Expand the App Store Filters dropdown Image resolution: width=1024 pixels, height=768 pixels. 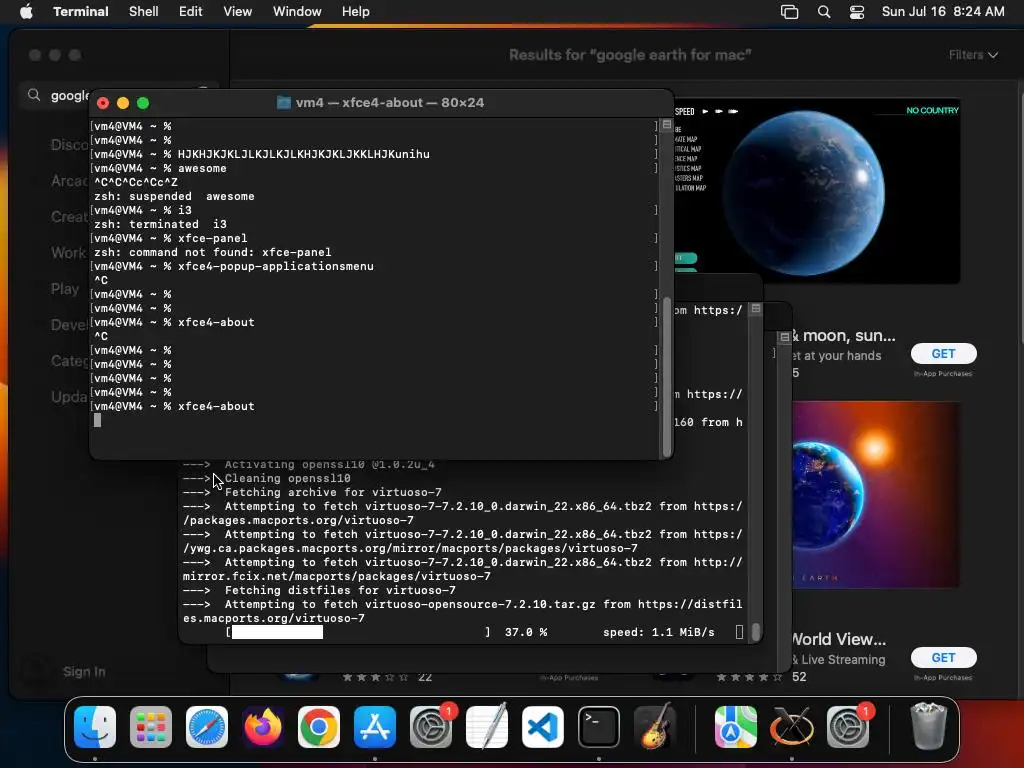[973, 55]
